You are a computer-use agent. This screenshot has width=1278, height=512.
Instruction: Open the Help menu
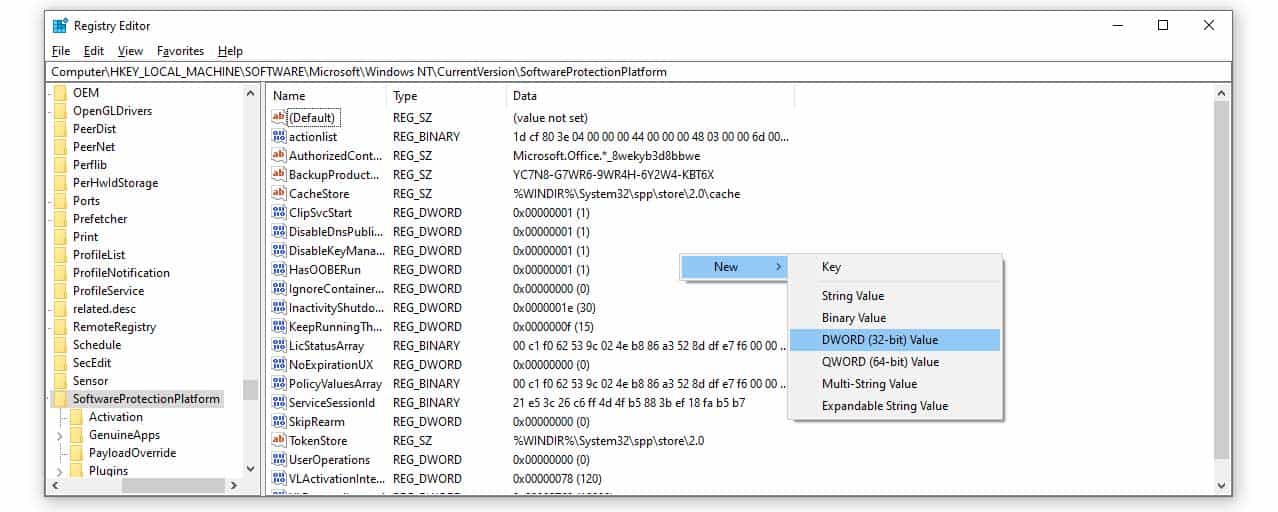pyautogui.click(x=230, y=51)
